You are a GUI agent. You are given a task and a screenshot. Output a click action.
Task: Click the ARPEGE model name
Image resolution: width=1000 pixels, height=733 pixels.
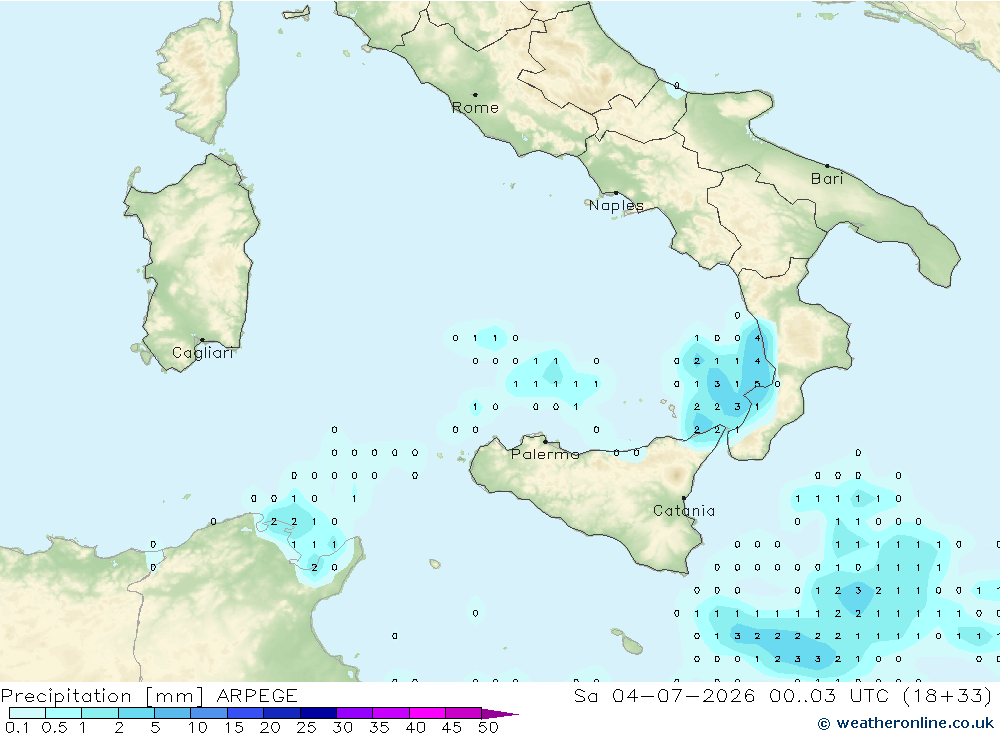257,695
